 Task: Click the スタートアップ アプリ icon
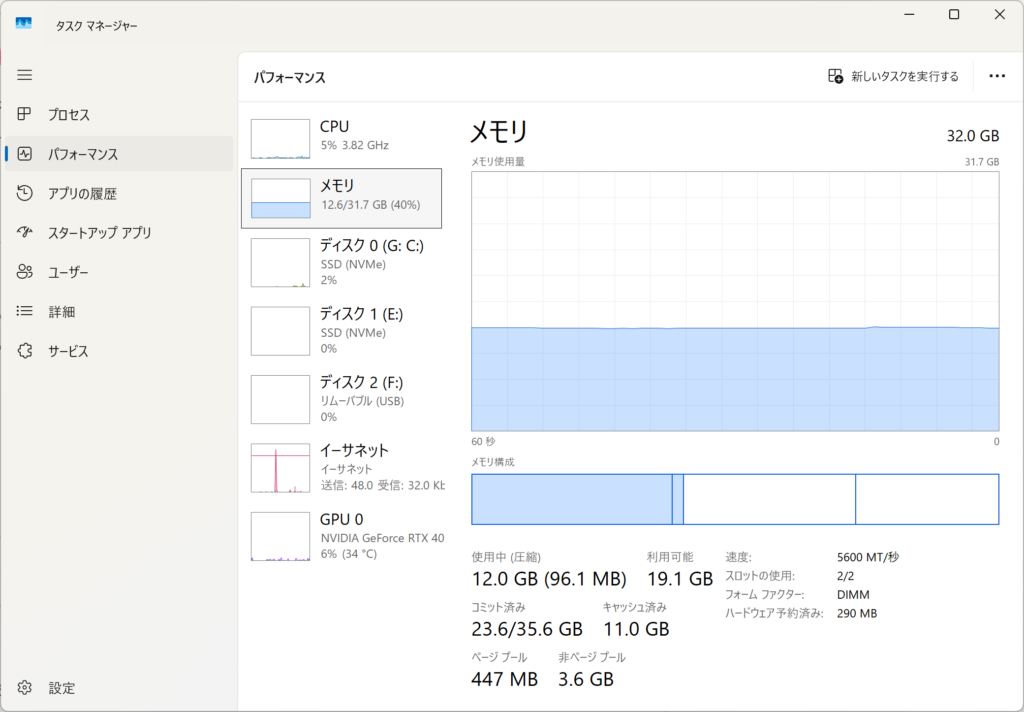(25, 233)
